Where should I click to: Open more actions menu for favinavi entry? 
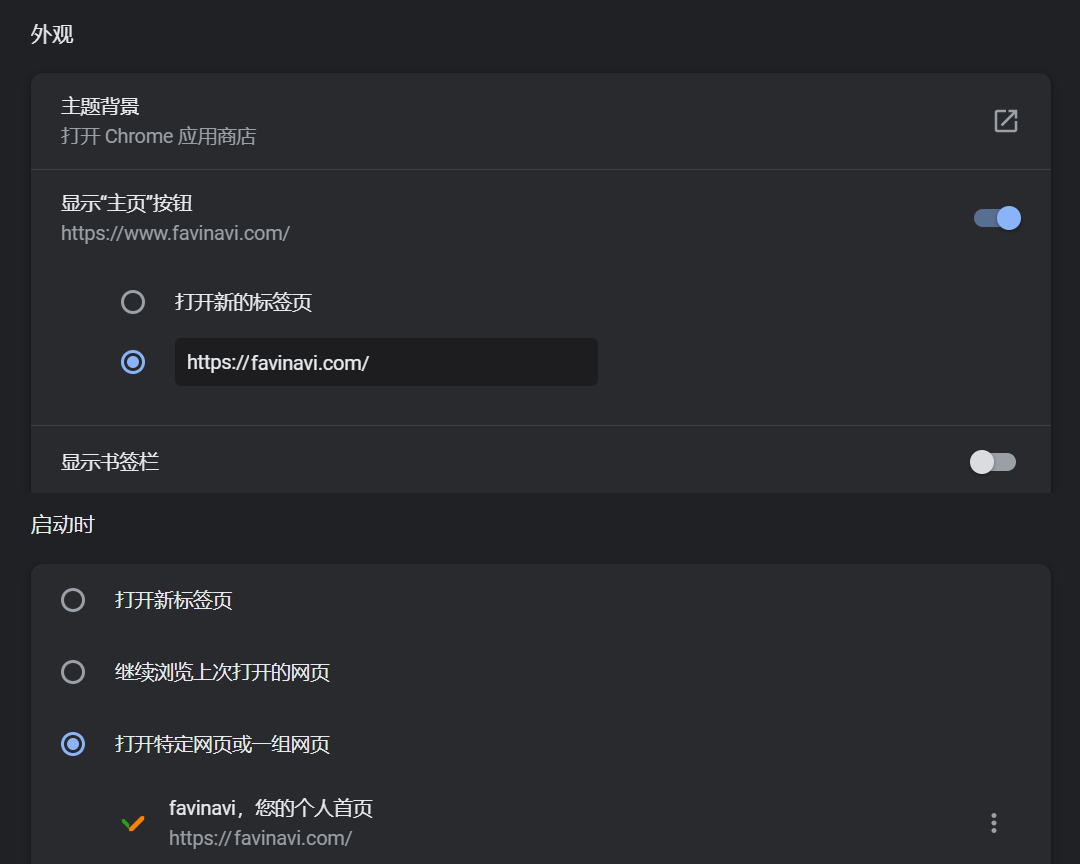993,823
